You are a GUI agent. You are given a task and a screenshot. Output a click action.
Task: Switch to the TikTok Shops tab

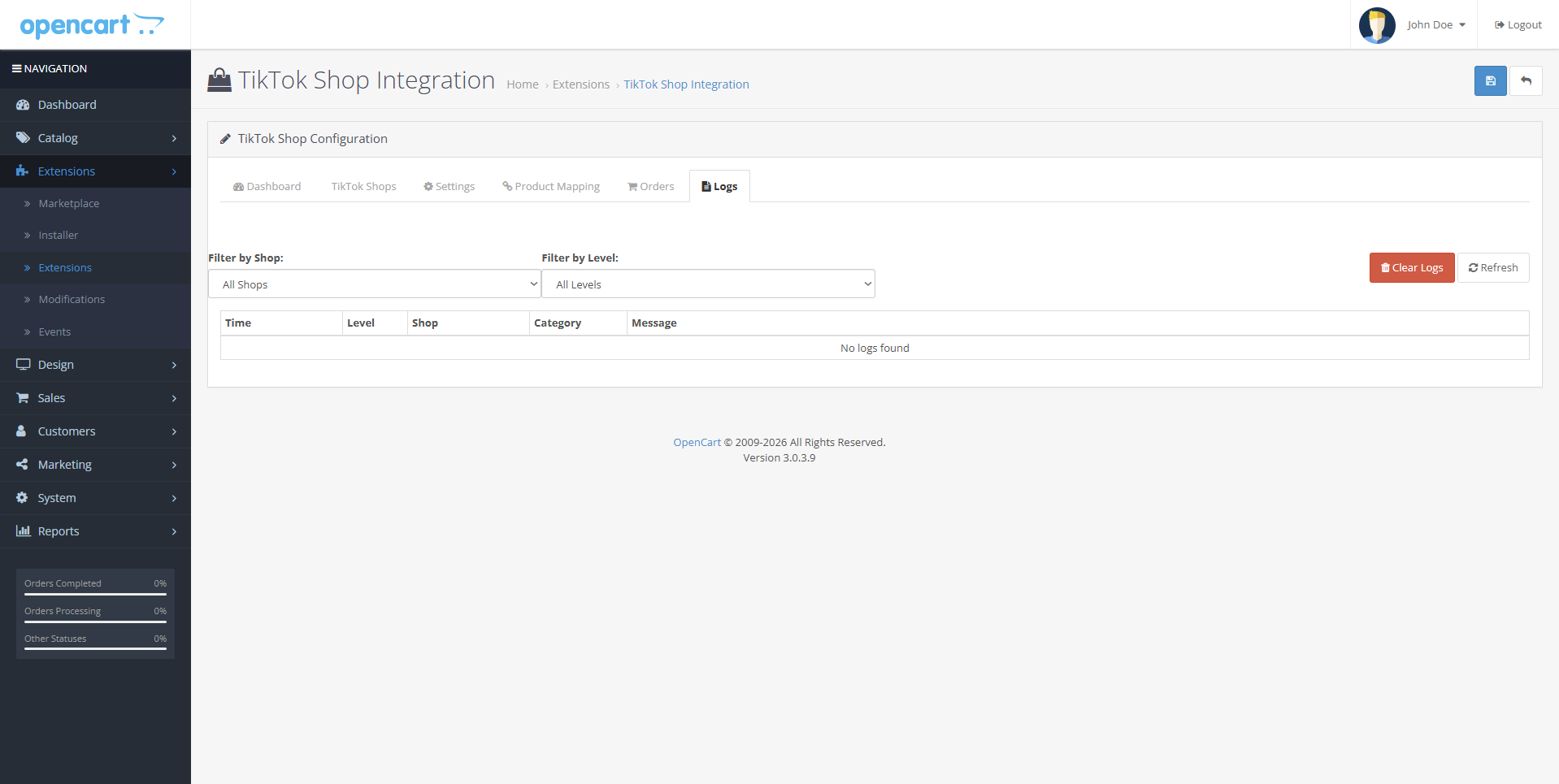[363, 187]
